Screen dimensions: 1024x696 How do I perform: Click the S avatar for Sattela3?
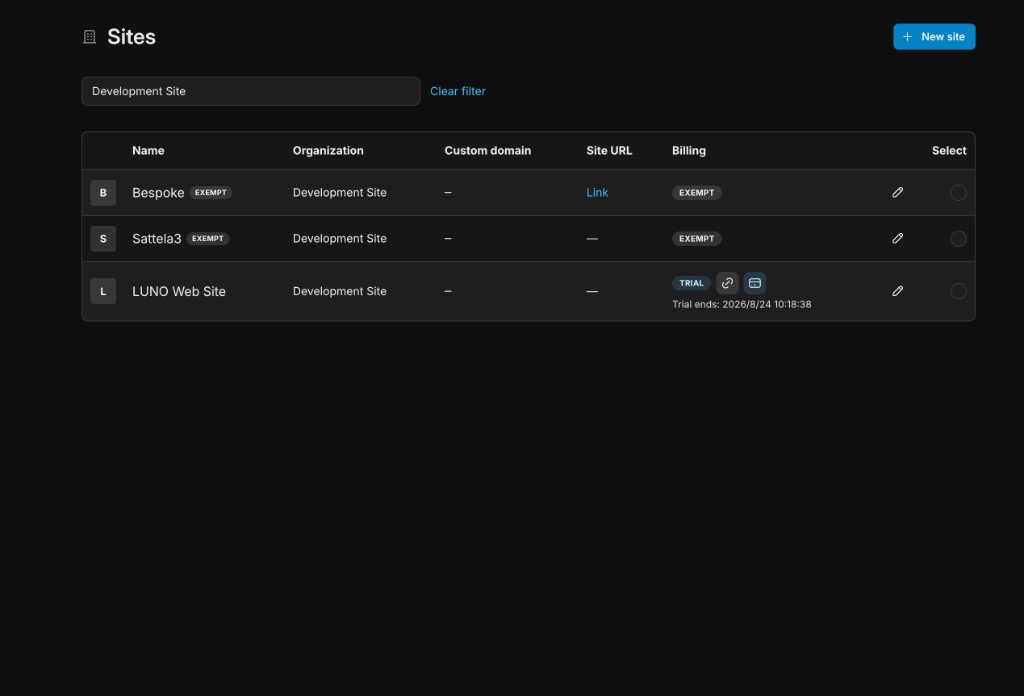point(103,238)
